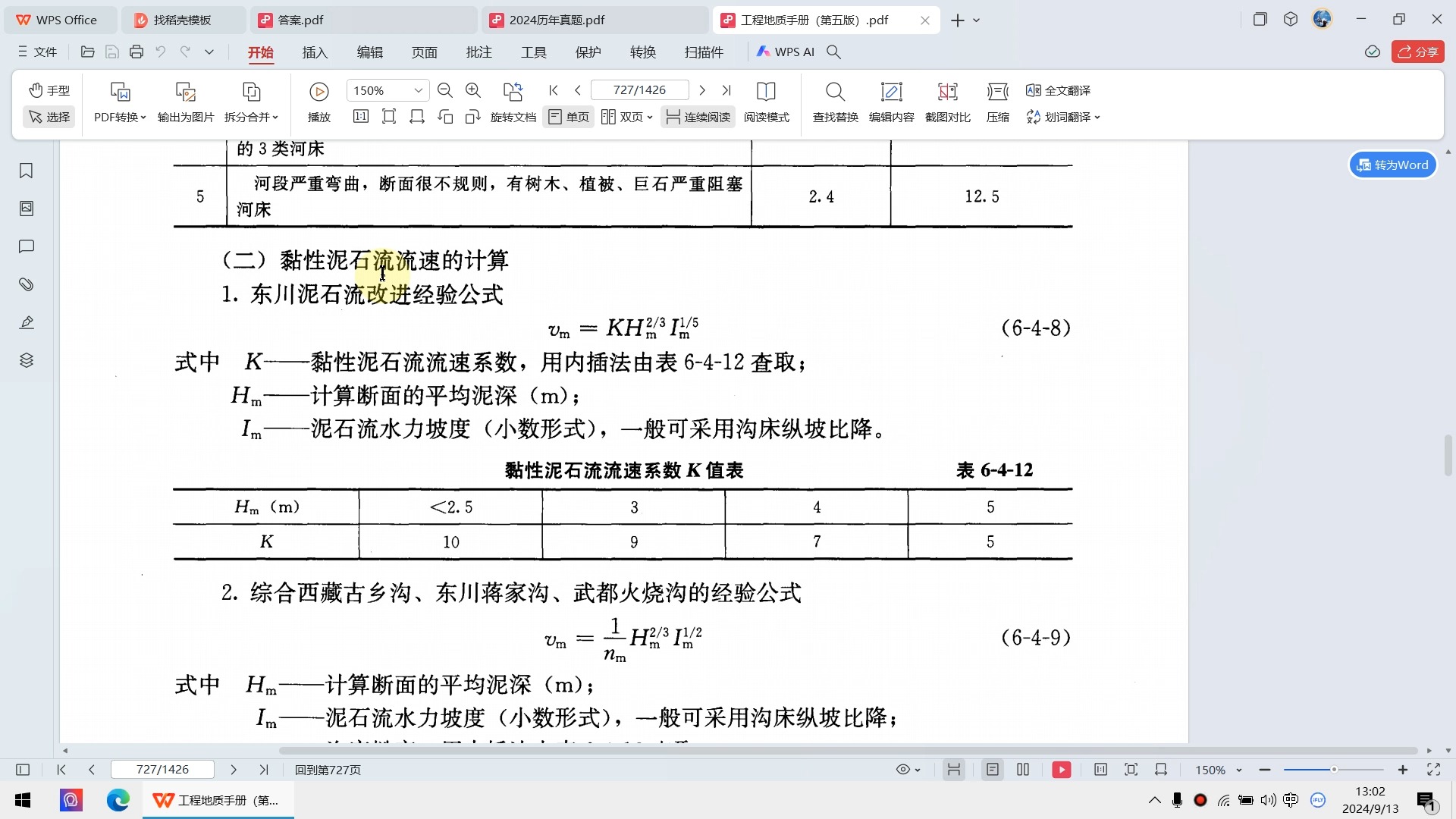The width and height of the screenshot is (1456, 819).
Task: Open the layers sidebar panel
Action: click(27, 360)
